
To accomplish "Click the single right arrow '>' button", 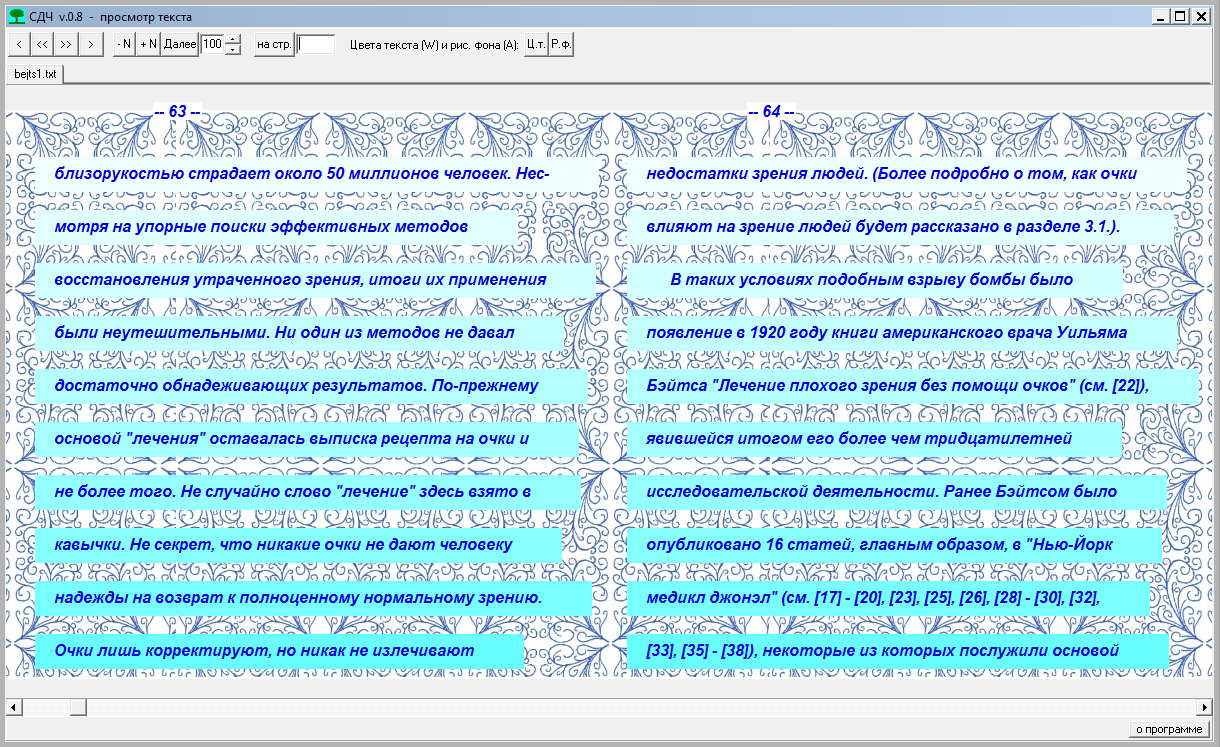I will click(x=91, y=44).
